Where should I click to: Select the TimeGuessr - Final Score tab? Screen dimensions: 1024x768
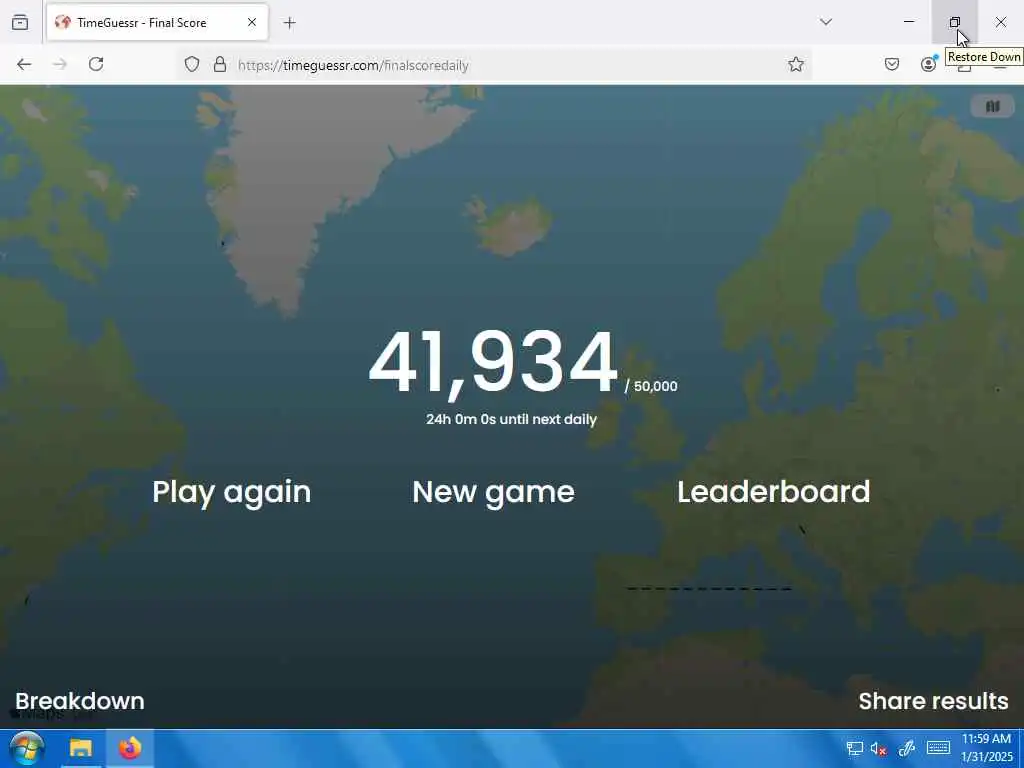pos(157,22)
